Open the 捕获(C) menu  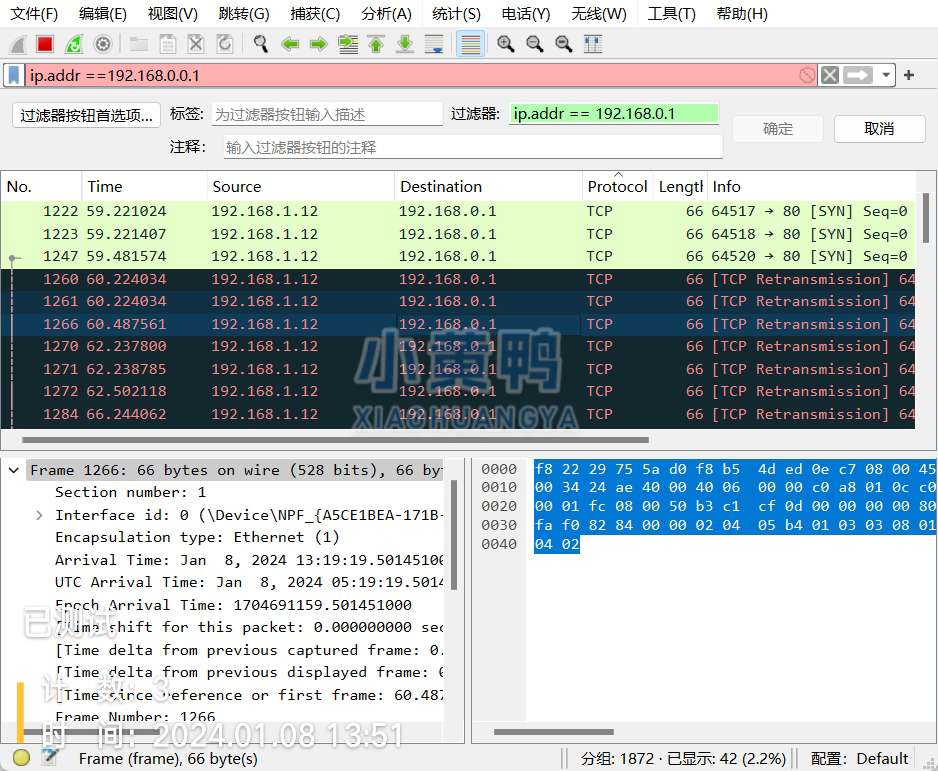[x=315, y=14]
